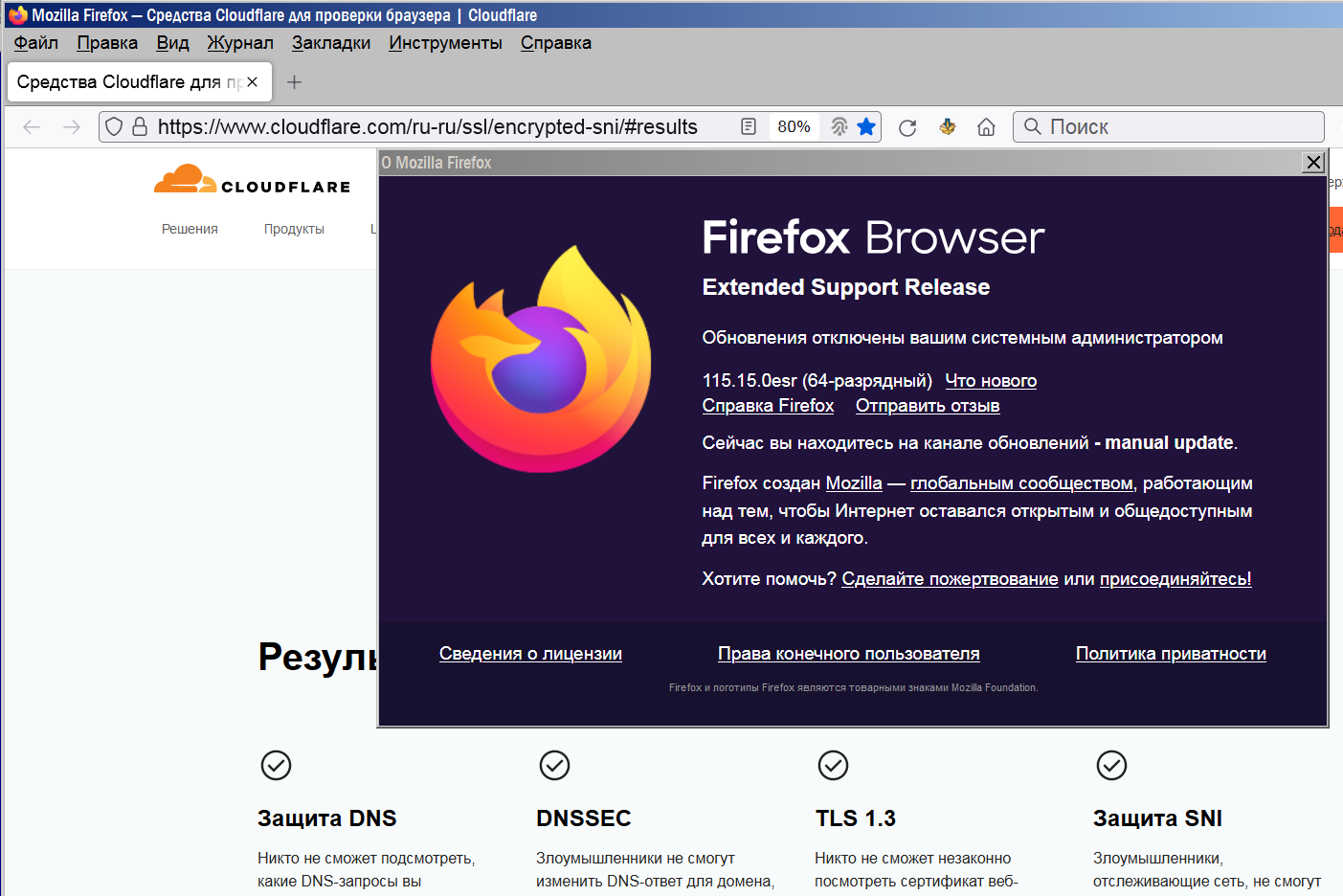1343x896 pixels.
Task: Click the search magnifier icon
Action: (1033, 126)
